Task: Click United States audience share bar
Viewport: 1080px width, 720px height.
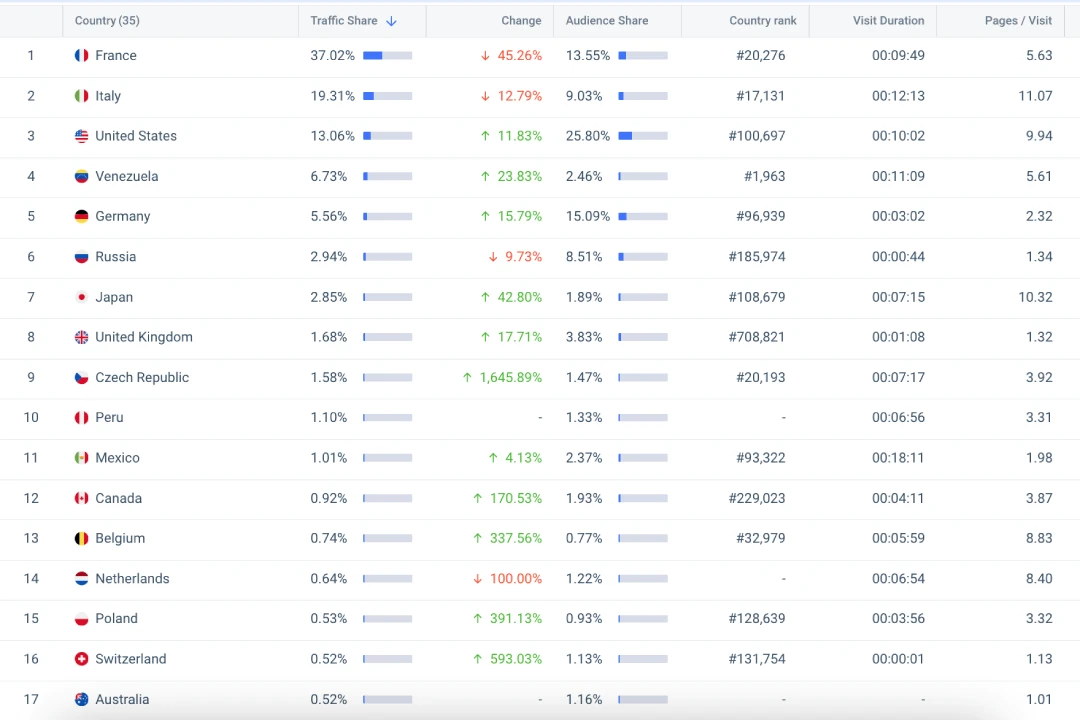Action: tap(642, 136)
